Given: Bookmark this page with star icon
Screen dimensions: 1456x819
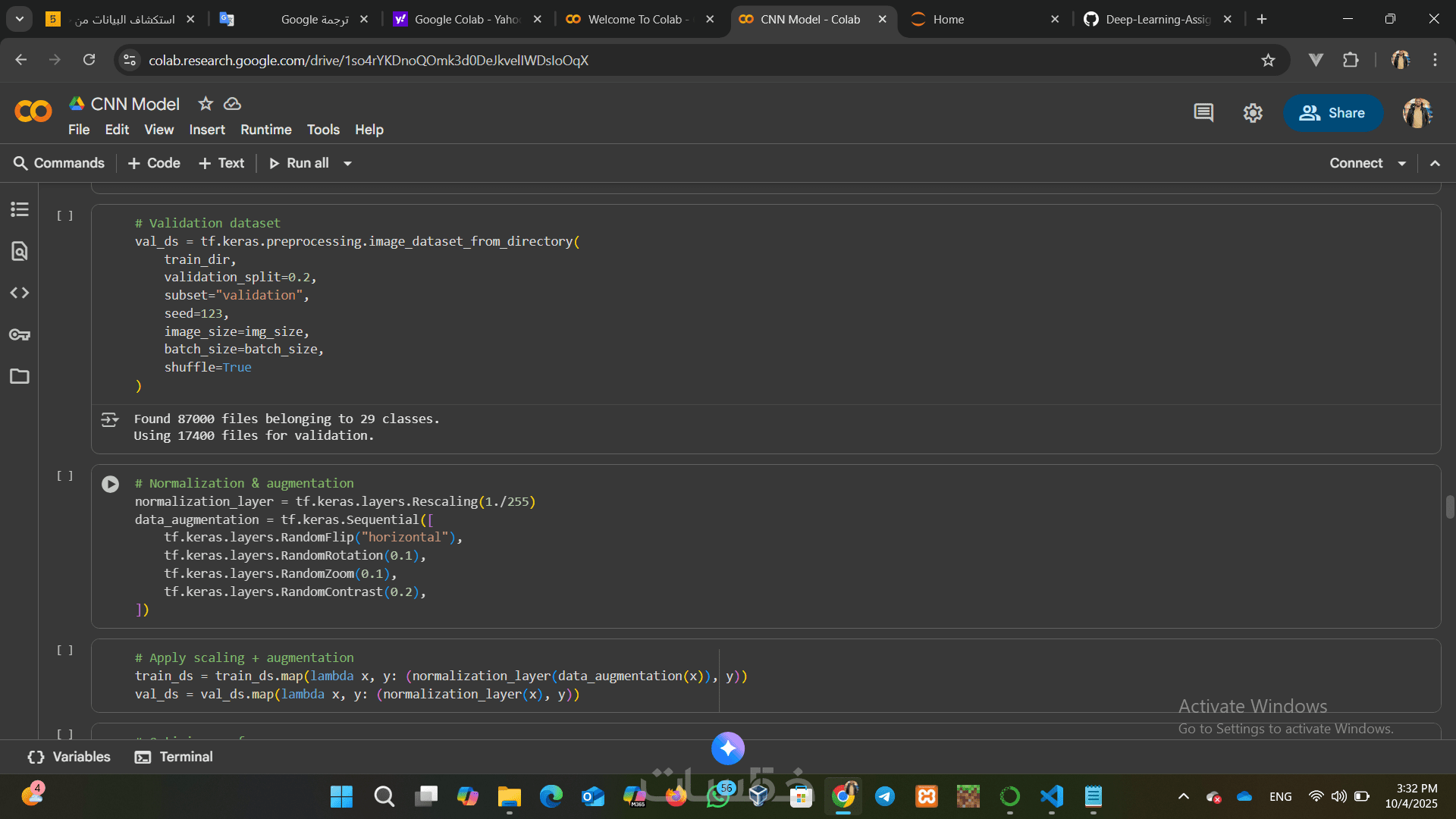Looking at the screenshot, I should (1268, 60).
